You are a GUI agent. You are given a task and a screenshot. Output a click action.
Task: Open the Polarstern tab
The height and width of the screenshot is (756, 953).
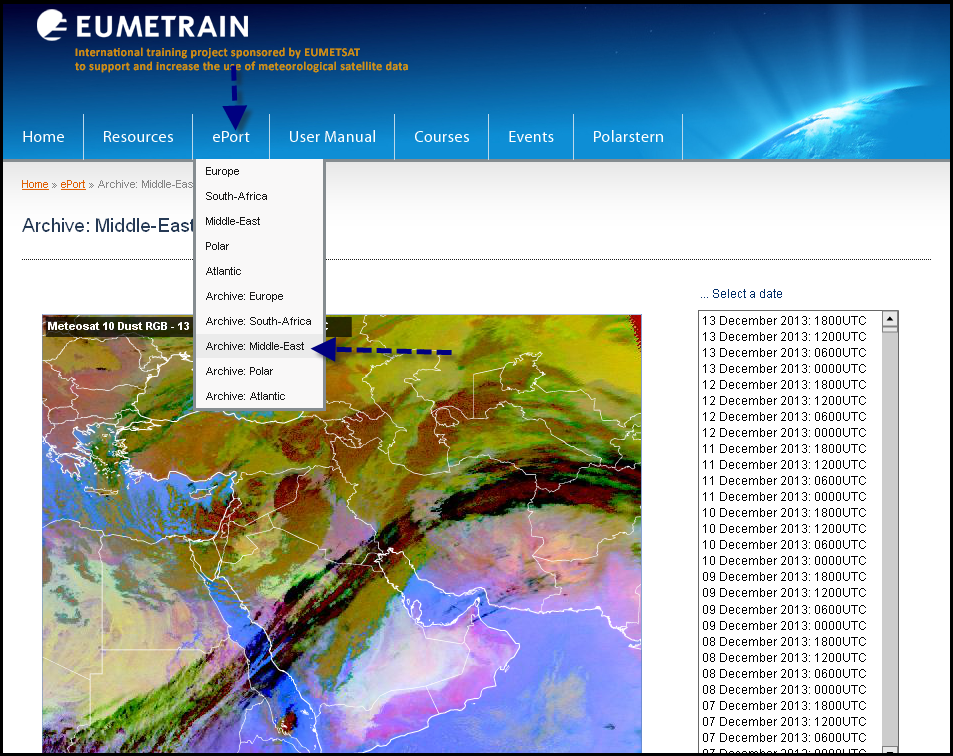628,137
